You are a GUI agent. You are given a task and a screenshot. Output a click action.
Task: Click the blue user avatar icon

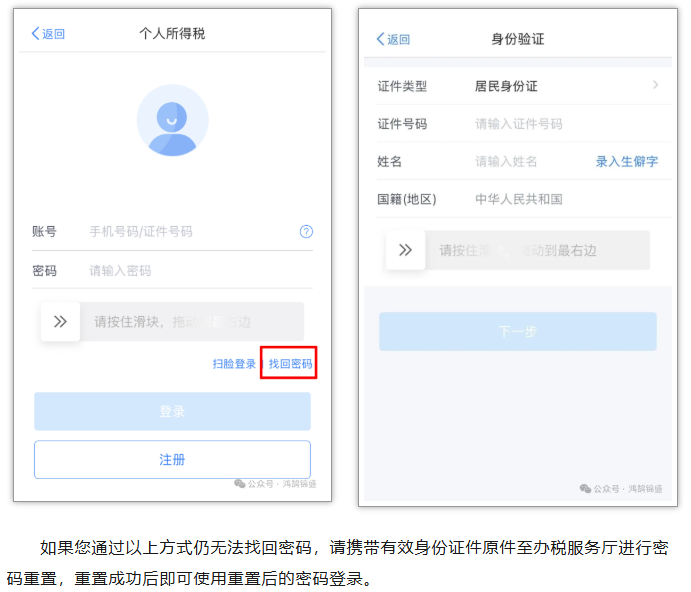pos(172,120)
